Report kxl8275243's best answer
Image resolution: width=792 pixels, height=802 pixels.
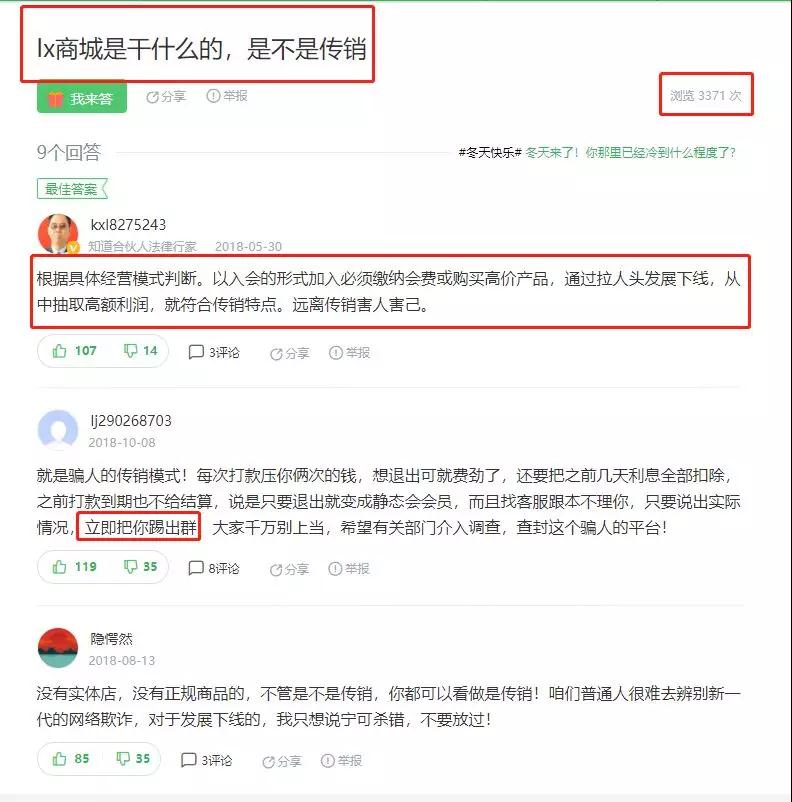349,352
